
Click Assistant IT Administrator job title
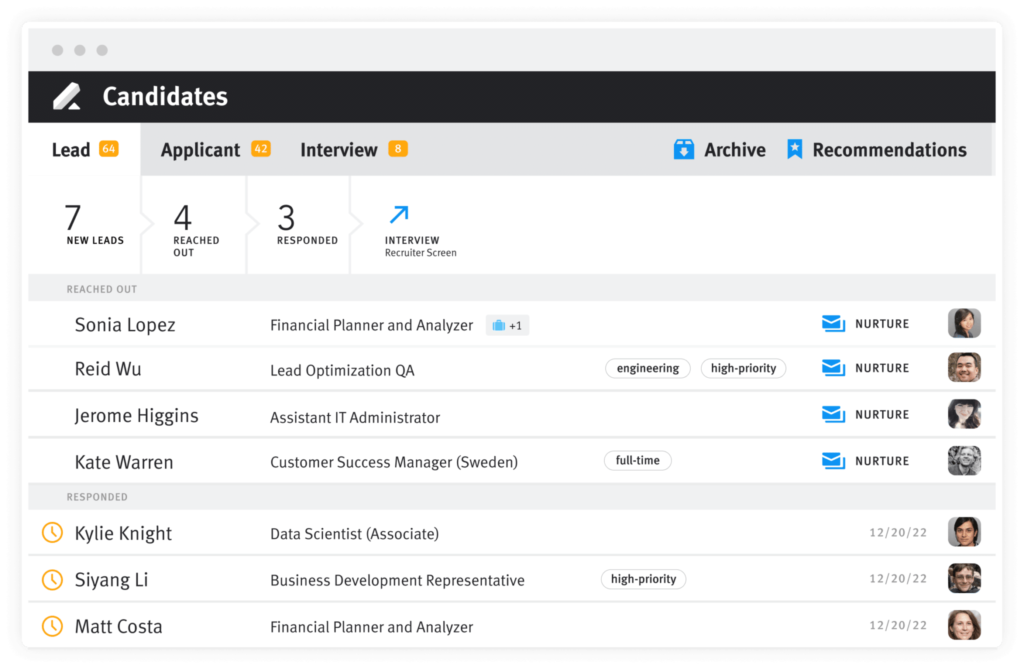355,417
